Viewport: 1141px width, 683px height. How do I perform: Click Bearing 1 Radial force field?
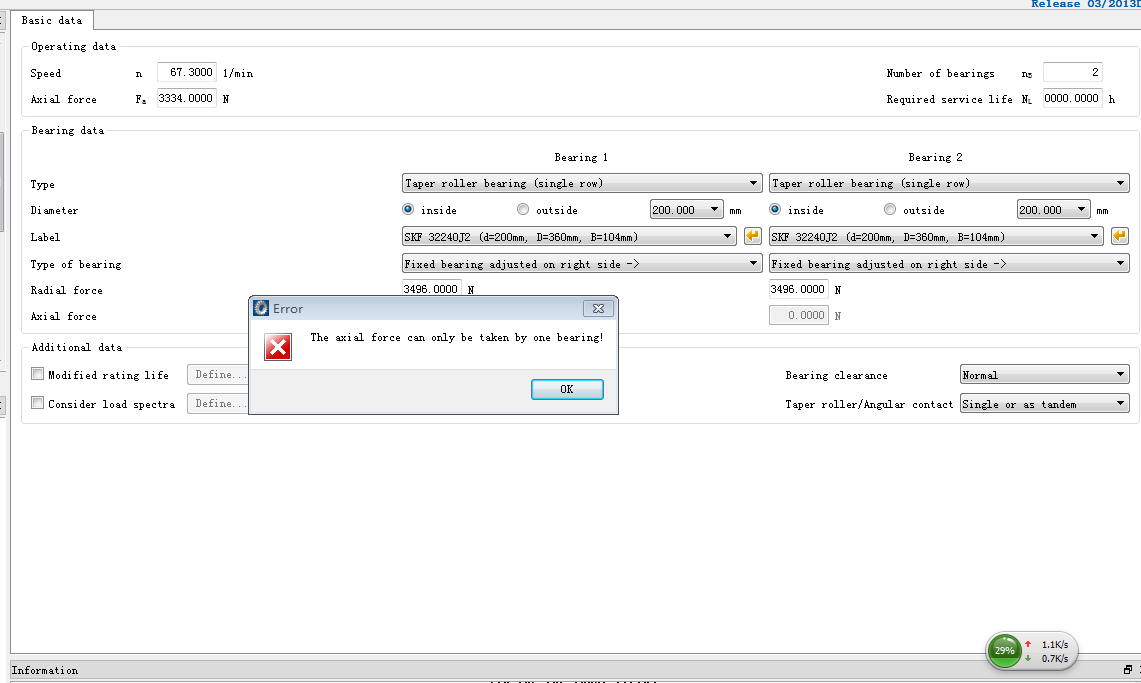432,289
